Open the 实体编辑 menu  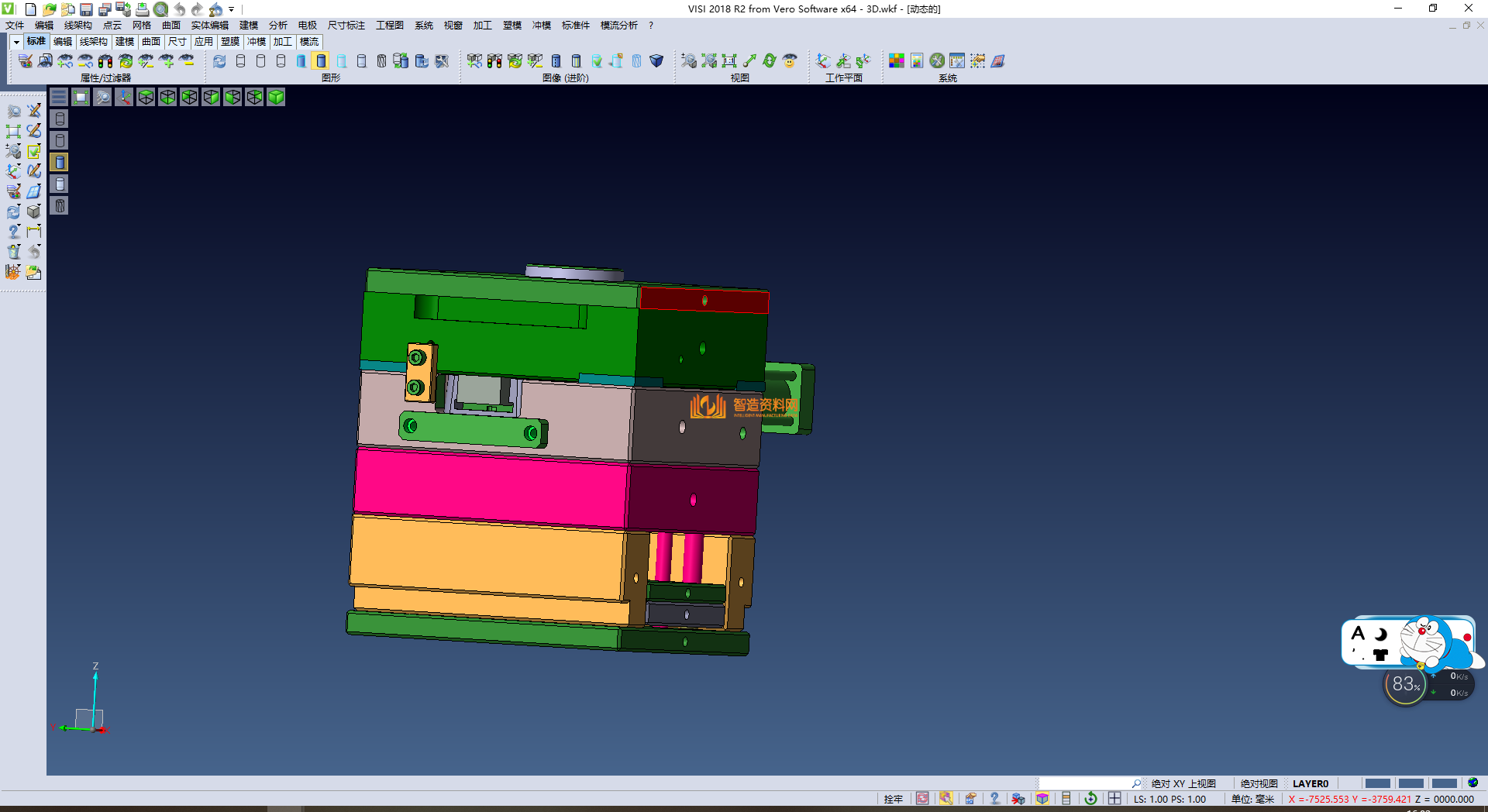[209, 26]
